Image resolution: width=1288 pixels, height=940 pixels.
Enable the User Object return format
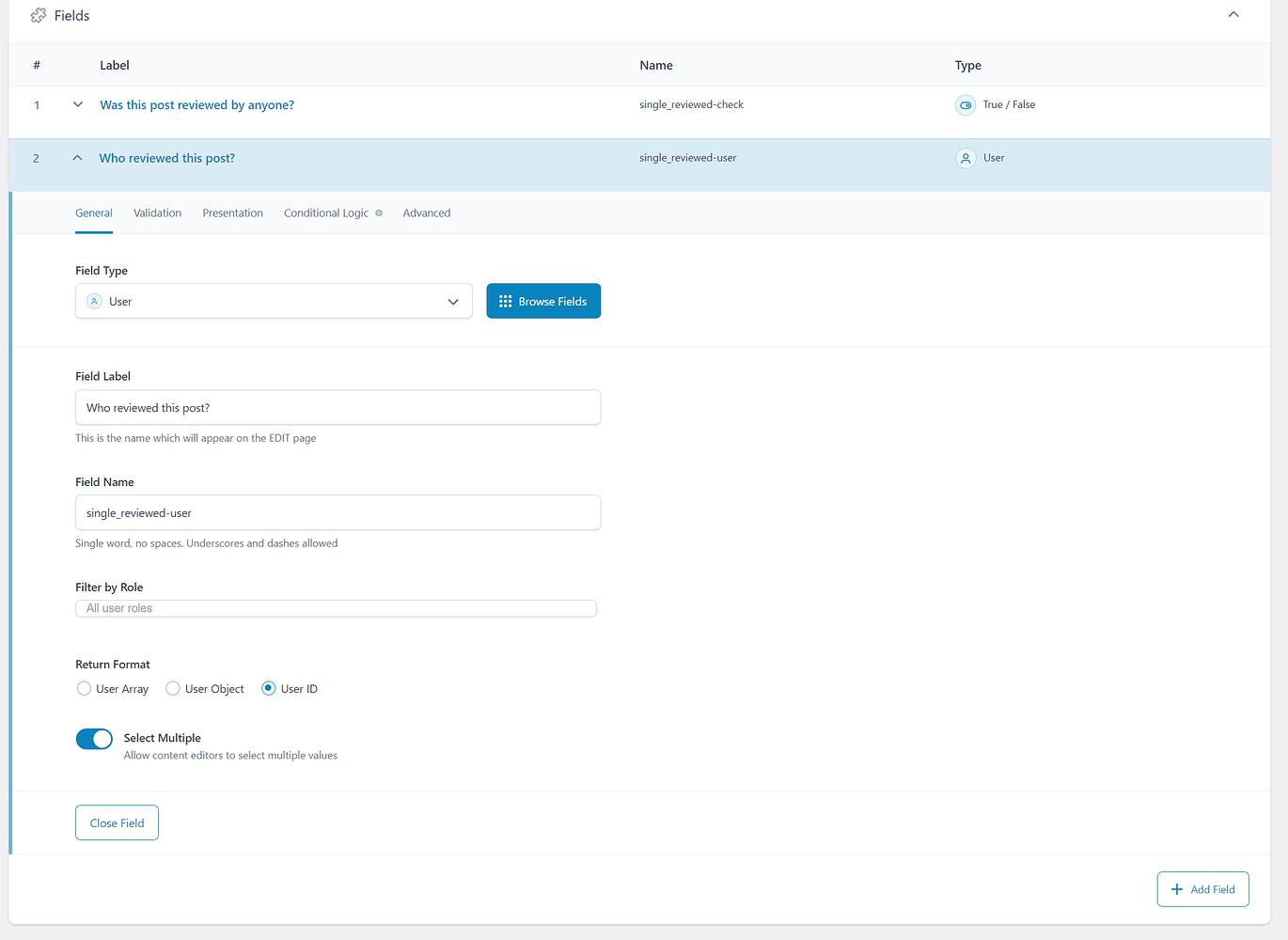click(x=172, y=688)
